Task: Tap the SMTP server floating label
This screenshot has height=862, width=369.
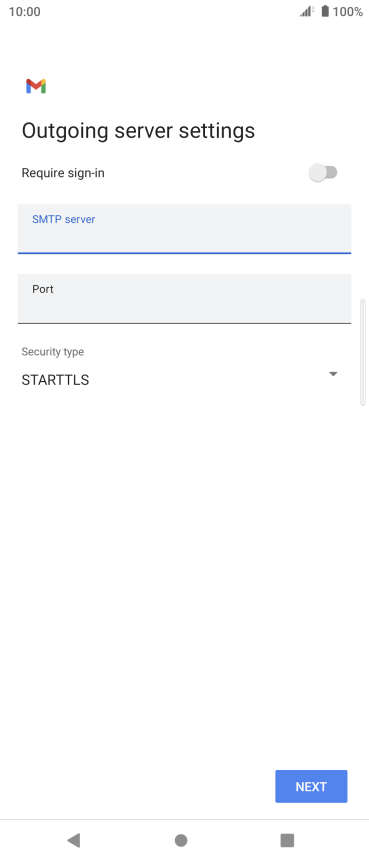Action: coord(64,219)
